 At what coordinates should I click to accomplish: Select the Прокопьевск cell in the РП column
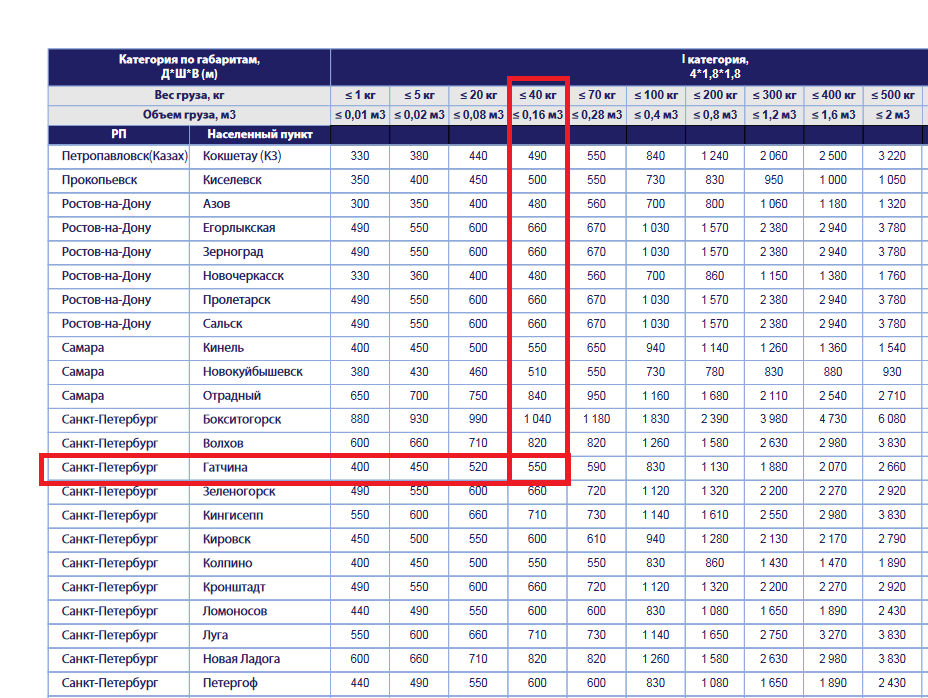(x=99, y=180)
